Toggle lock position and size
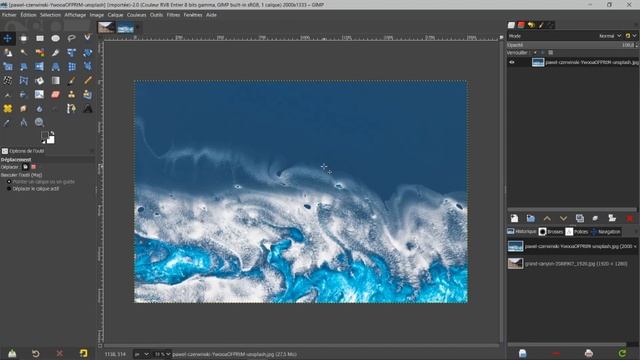640x360 pixels. pos(542,53)
